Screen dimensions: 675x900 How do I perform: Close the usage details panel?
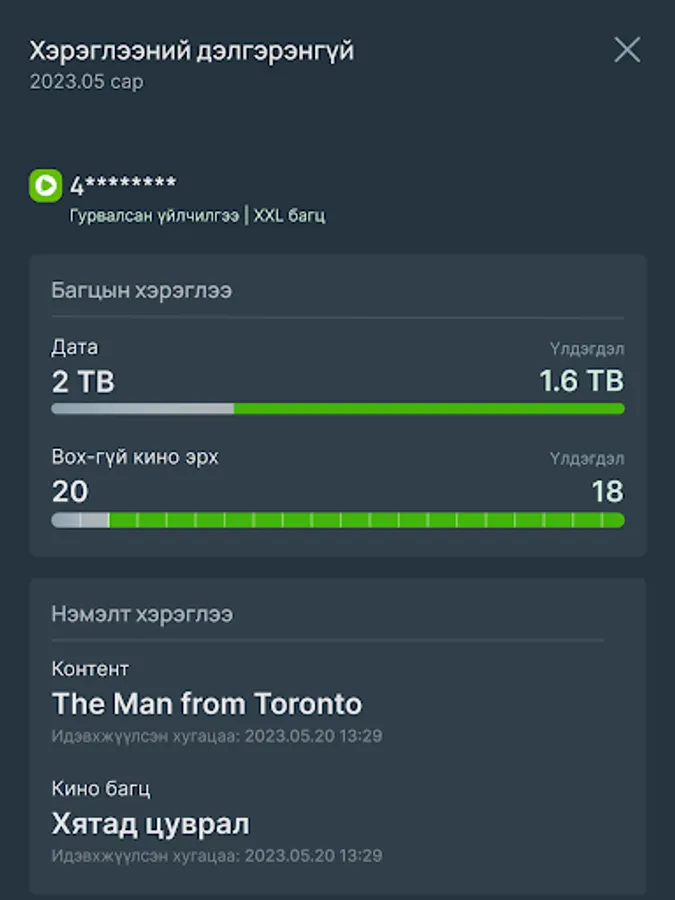[627, 50]
